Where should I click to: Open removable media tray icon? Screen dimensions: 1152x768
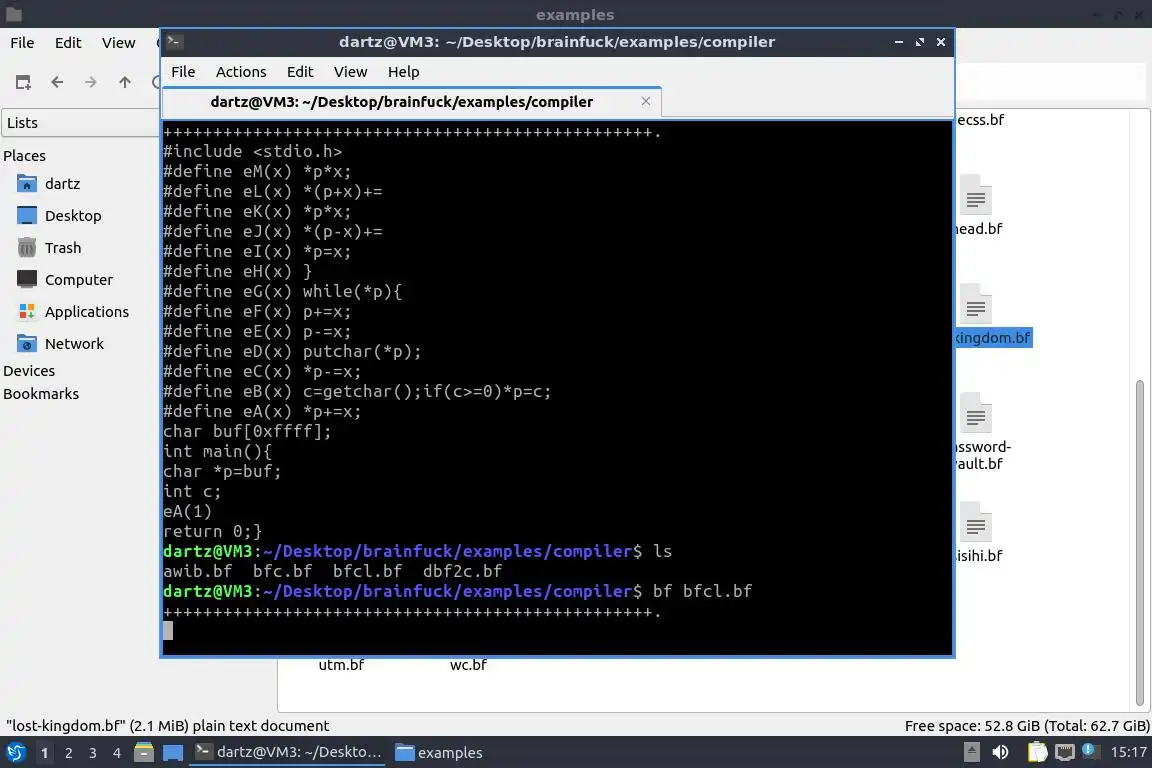pyautogui.click(x=971, y=753)
